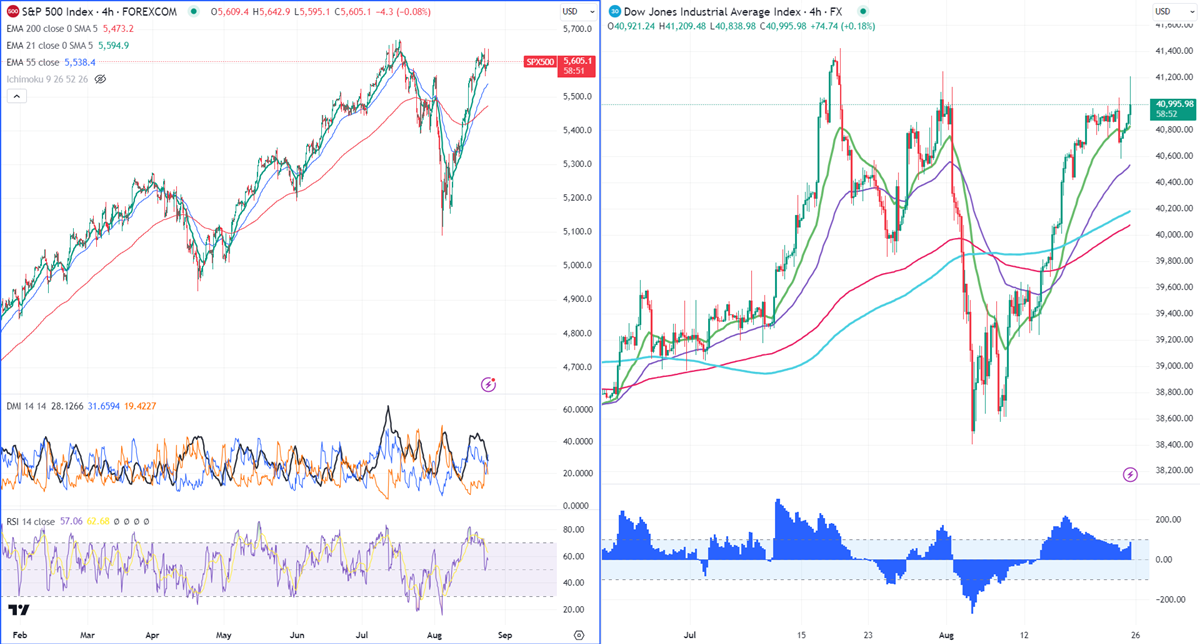This screenshot has width=1200, height=644.
Task: Select the EMA 200 close indicator legend
Action: coord(68,29)
